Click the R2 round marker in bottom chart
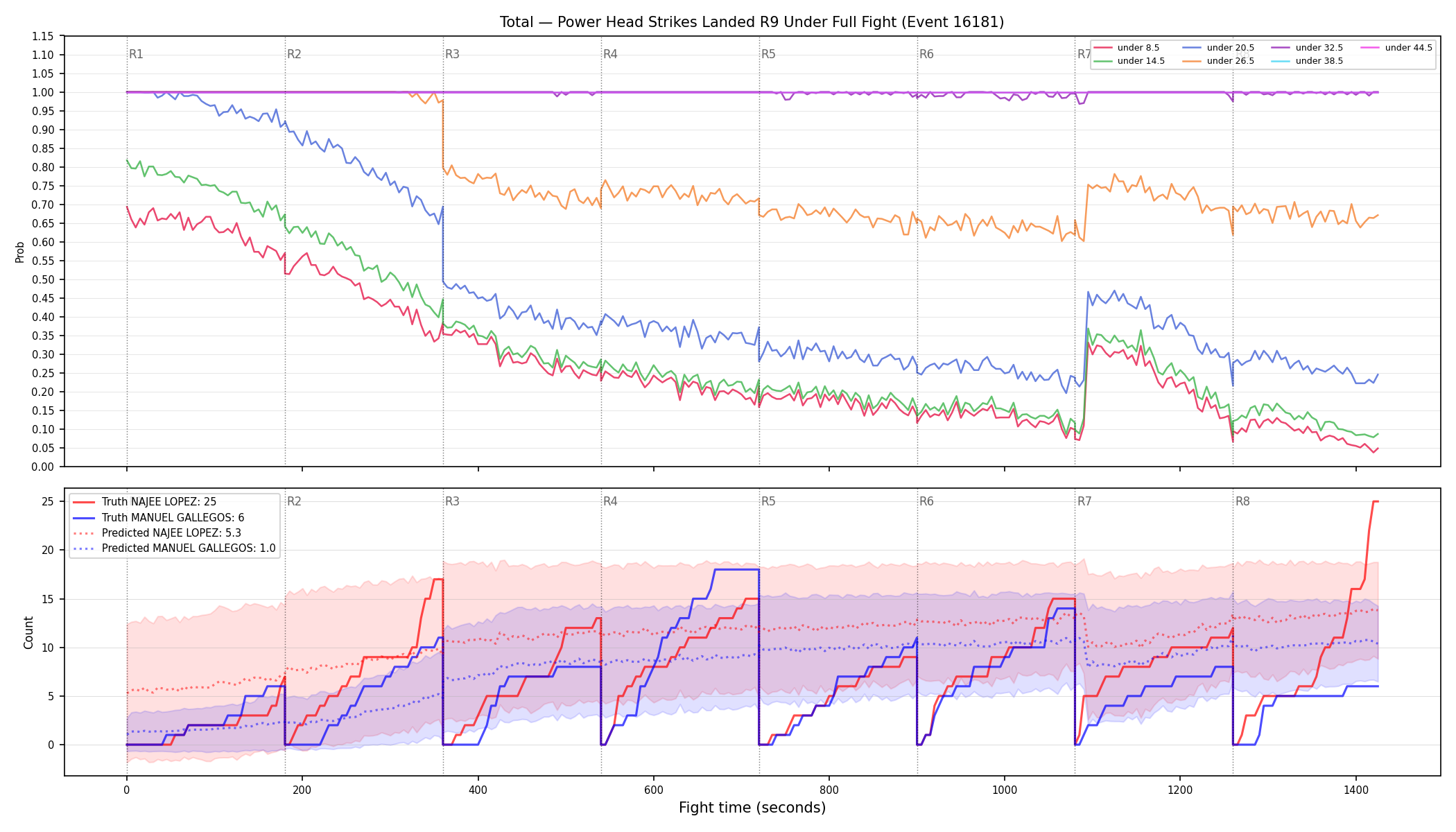This screenshot has height=832, width=1456. tap(294, 501)
